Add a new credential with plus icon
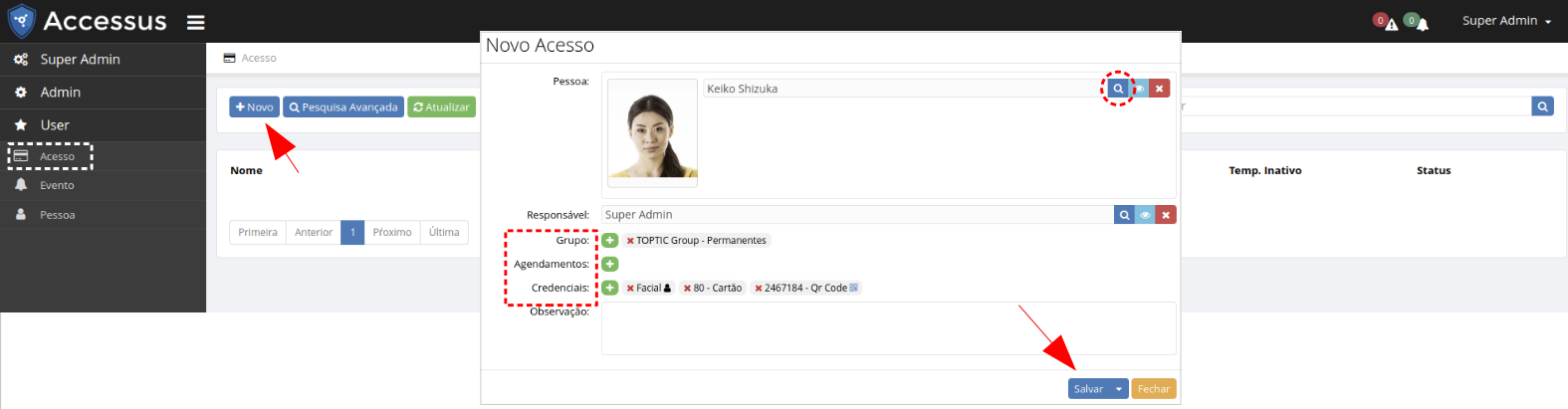This screenshot has width=1568, height=409. pos(609,289)
